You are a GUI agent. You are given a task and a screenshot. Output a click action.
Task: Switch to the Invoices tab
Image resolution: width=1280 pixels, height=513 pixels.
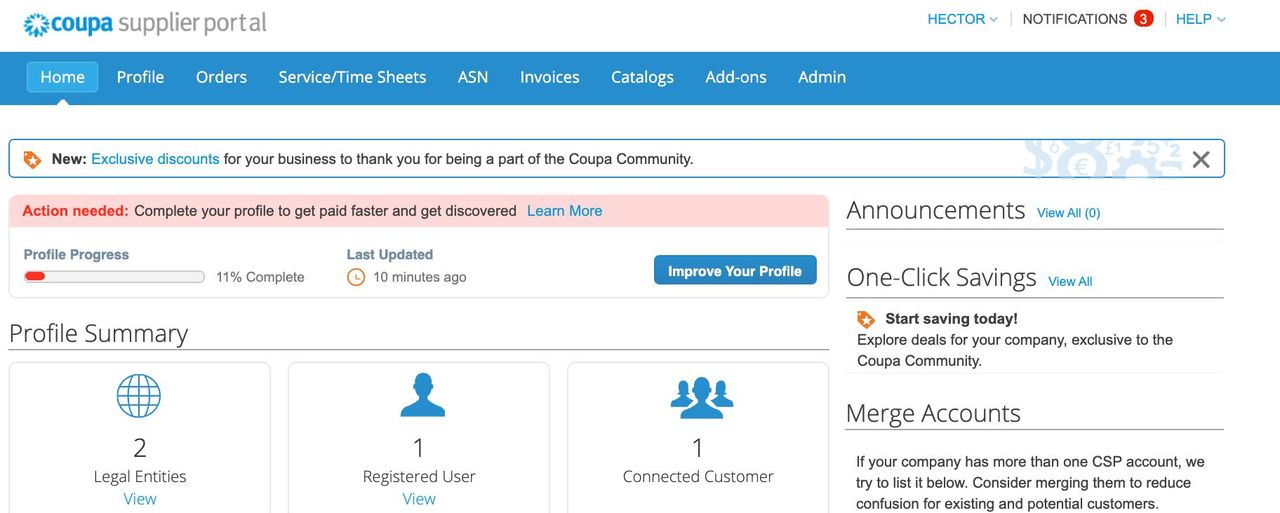click(x=549, y=77)
